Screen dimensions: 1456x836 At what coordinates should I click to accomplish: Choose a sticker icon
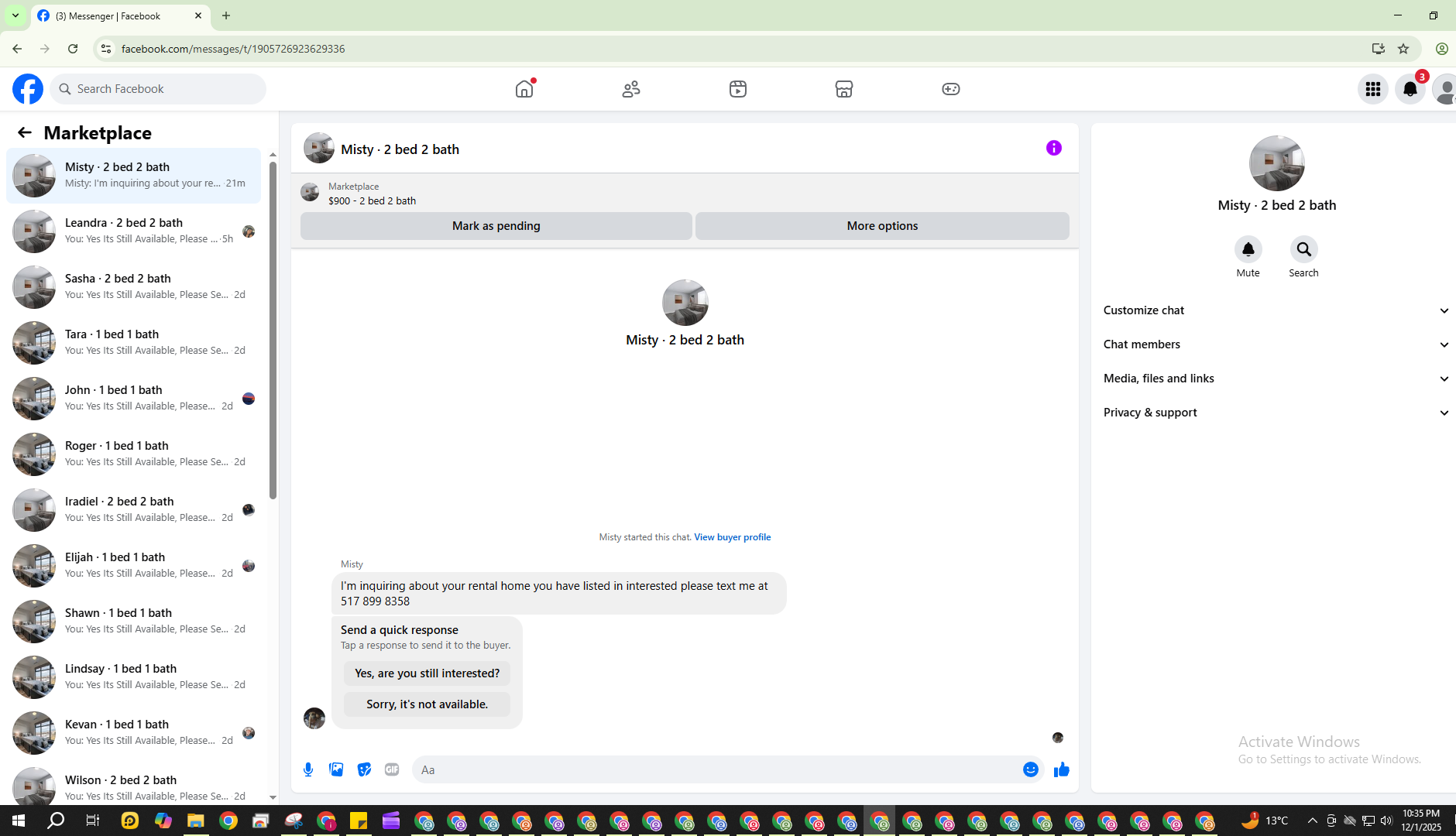pos(364,769)
